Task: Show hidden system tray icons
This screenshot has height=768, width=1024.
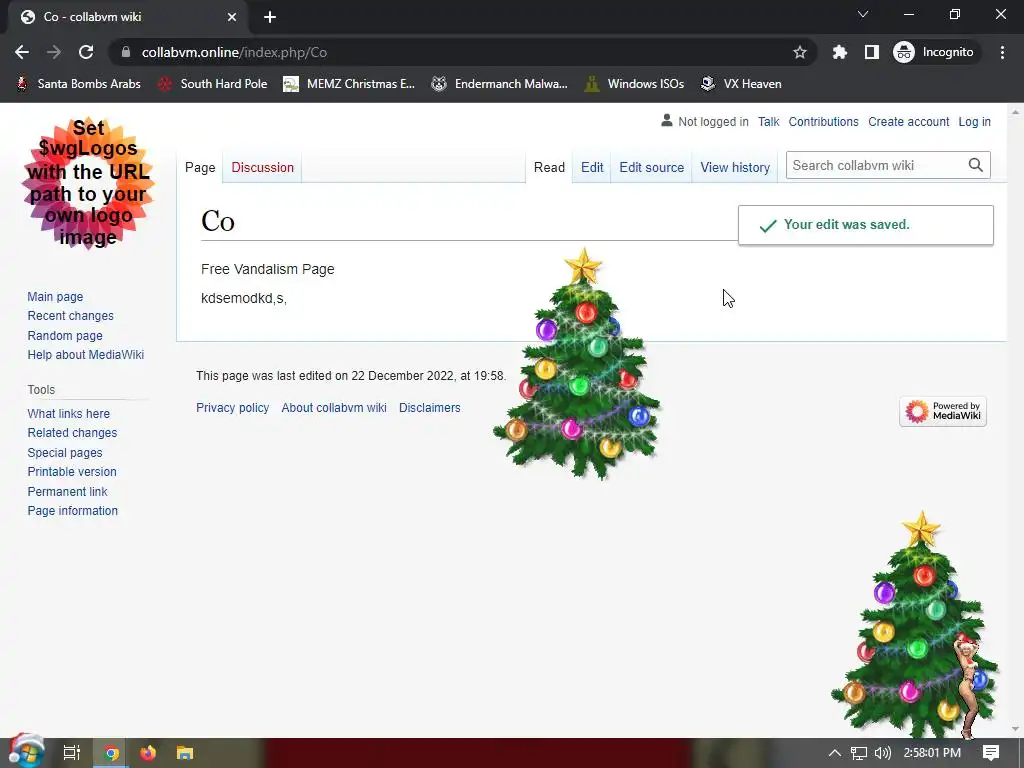Action: pos(835,753)
